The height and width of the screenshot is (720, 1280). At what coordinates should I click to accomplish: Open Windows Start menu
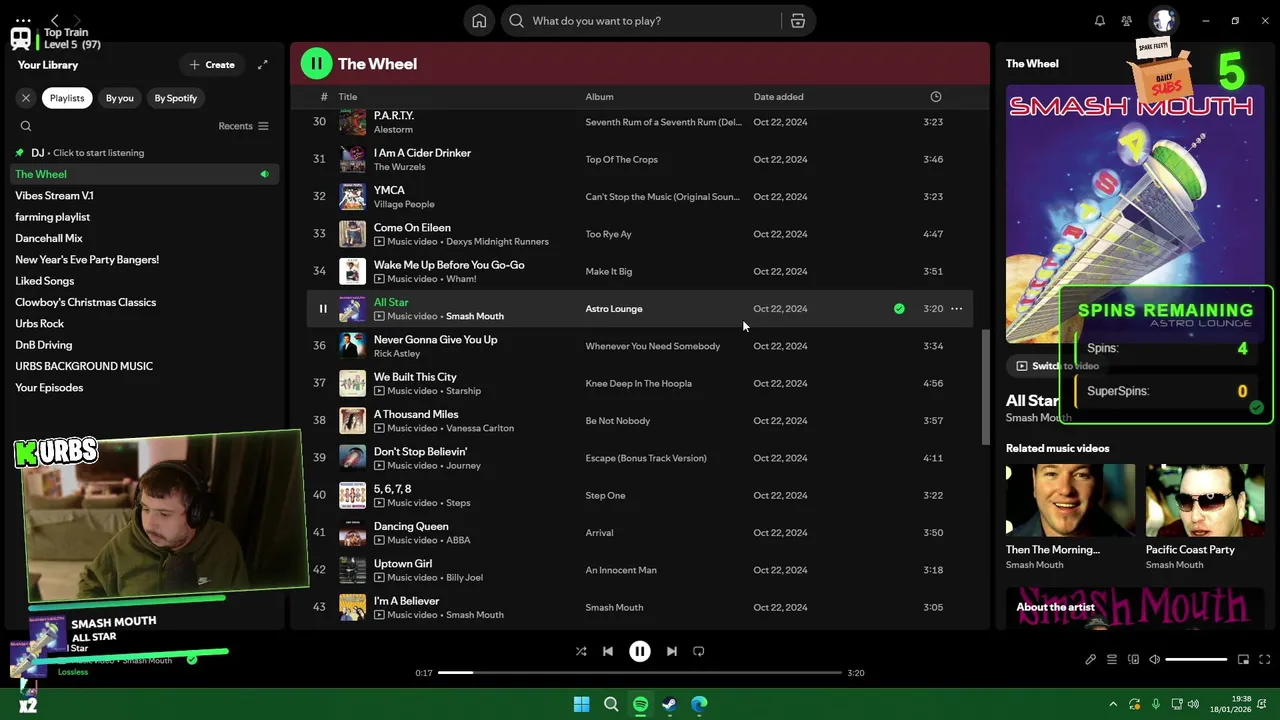(581, 704)
